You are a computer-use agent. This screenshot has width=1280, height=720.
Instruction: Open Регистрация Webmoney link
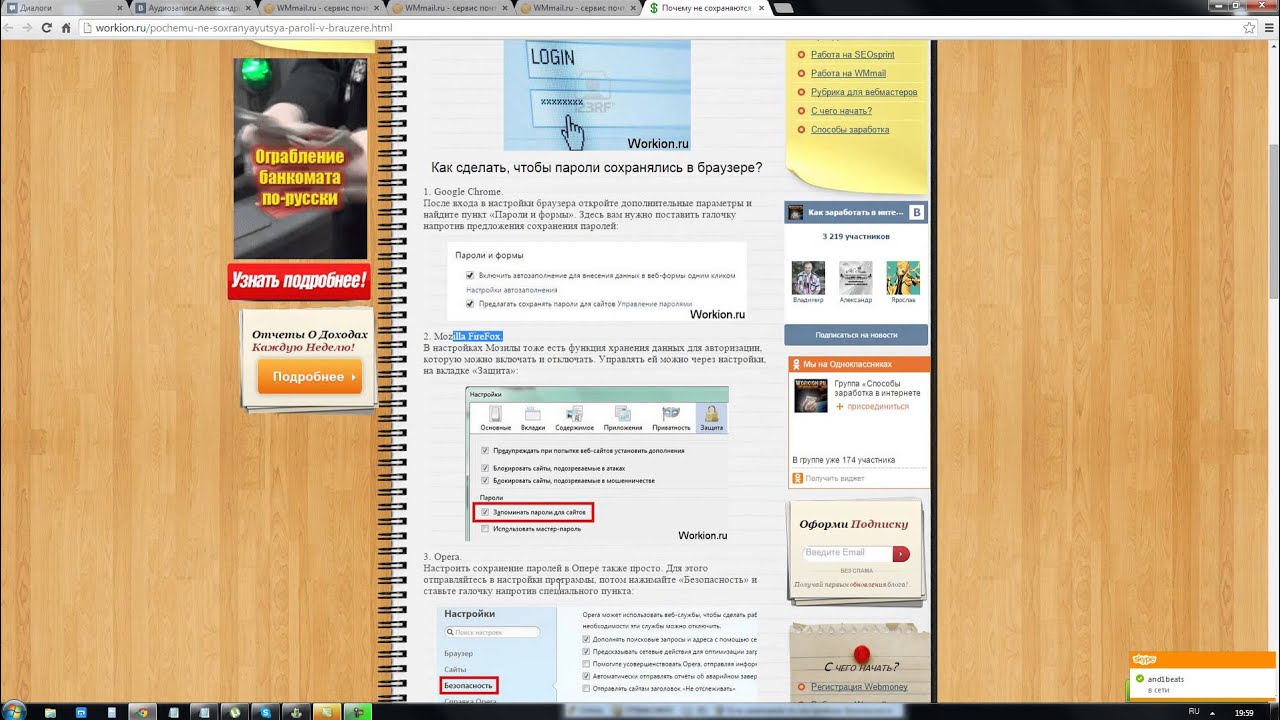click(859, 687)
